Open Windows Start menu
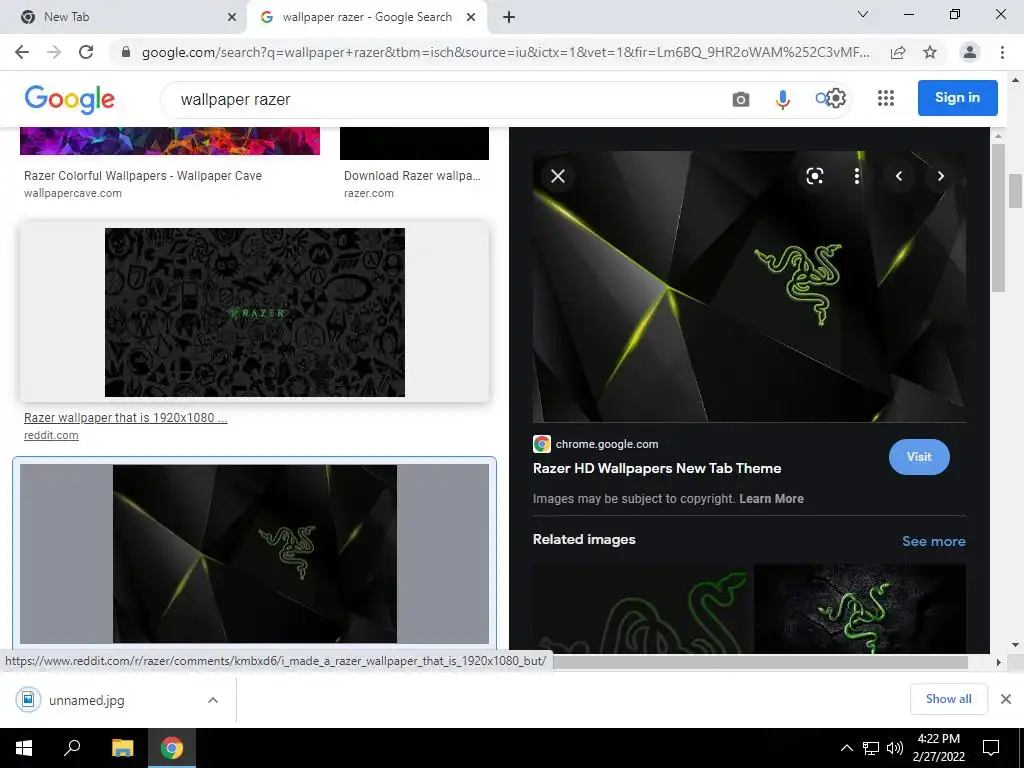This screenshot has height=768, width=1024. tap(24, 748)
